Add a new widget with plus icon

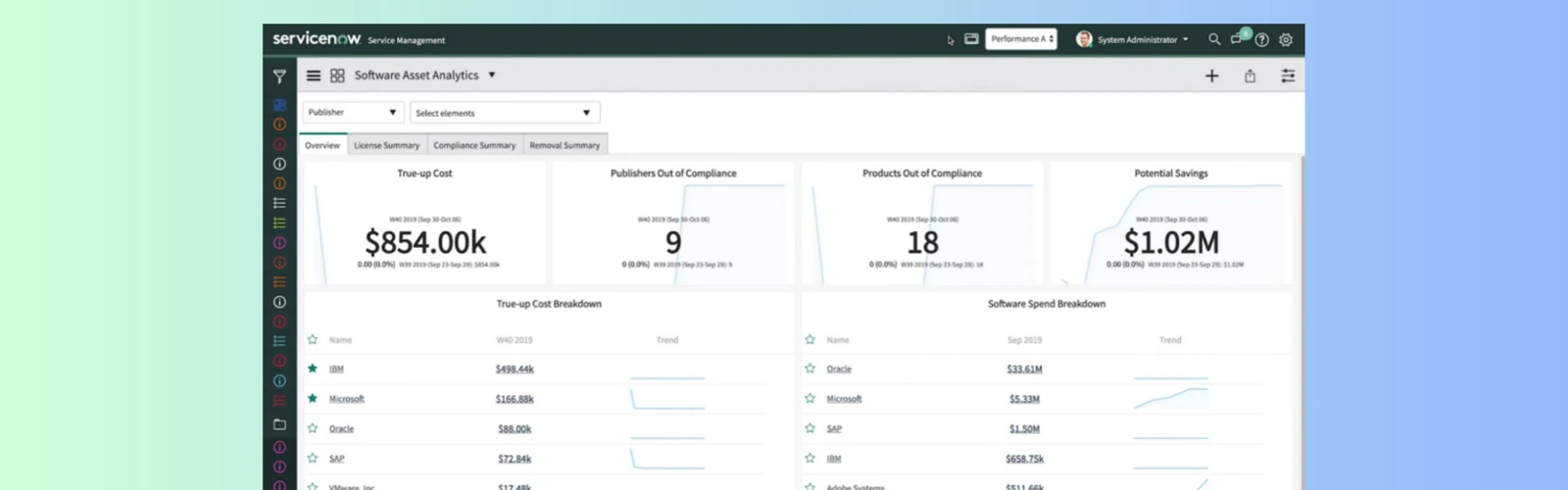(1211, 75)
